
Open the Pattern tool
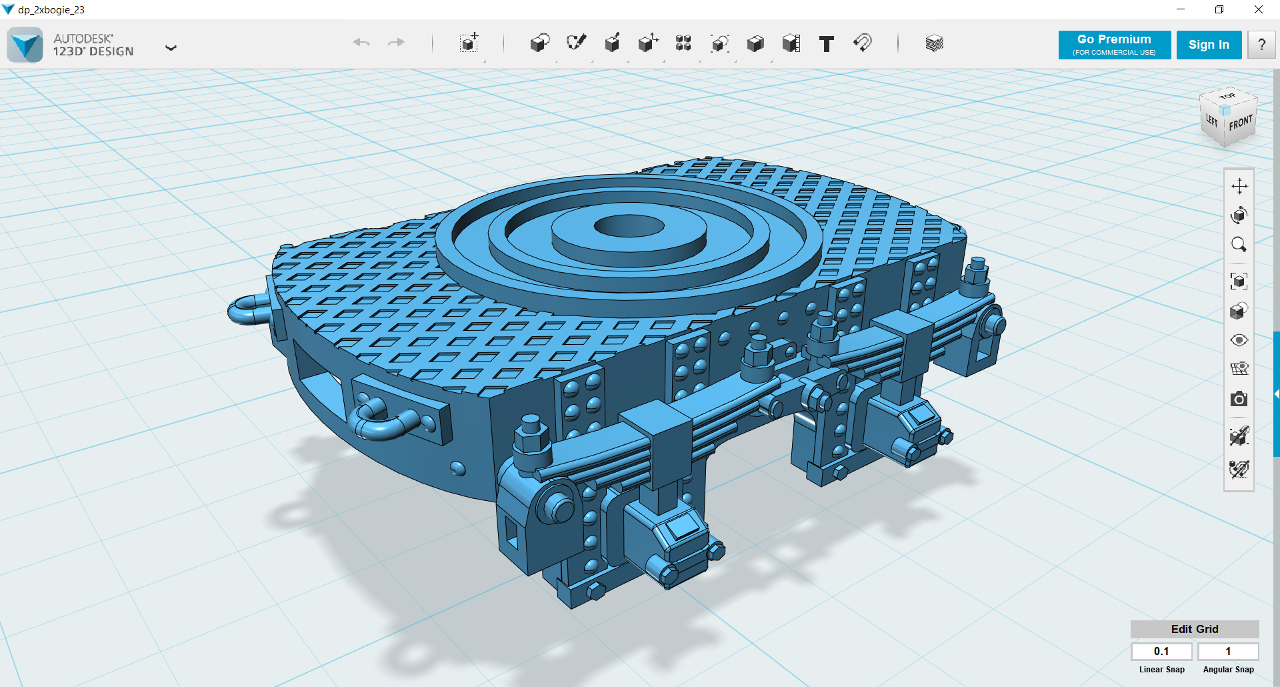coord(684,43)
